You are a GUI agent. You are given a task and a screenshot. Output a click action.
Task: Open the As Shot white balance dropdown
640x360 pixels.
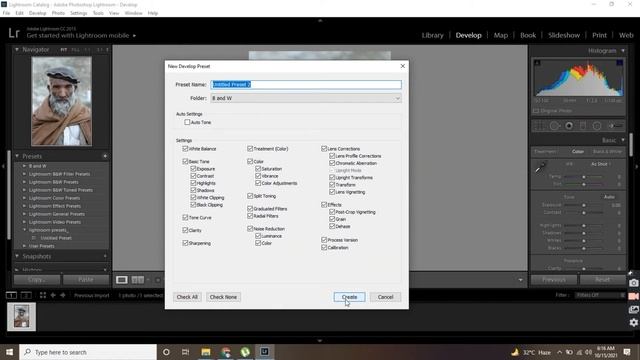pos(600,164)
